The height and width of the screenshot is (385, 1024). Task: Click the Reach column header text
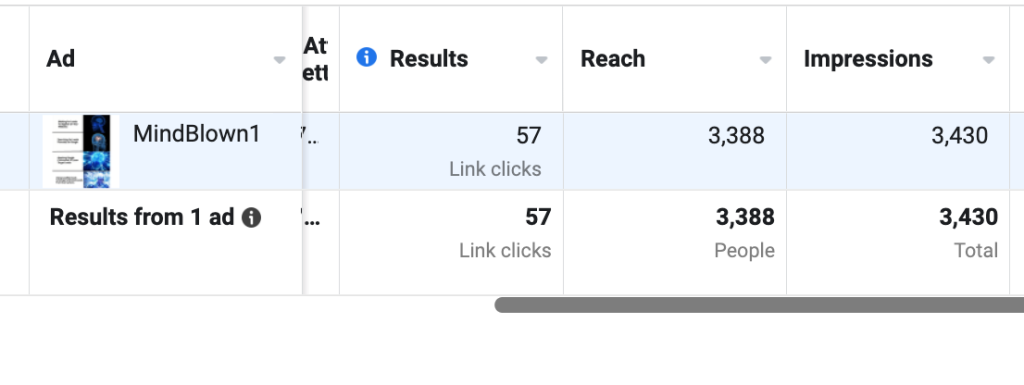pyautogui.click(x=613, y=59)
